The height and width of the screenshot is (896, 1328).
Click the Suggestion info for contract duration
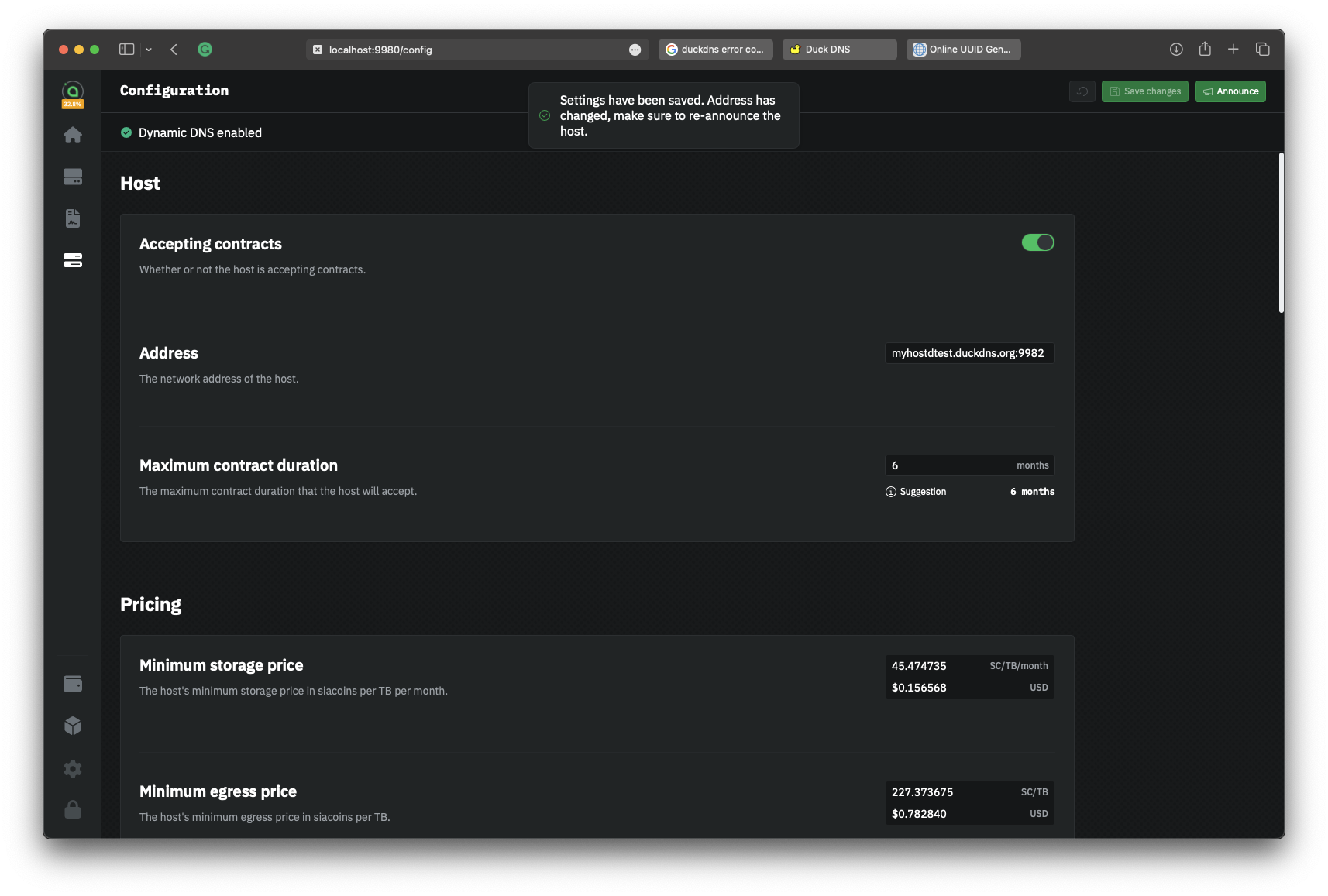(916, 492)
